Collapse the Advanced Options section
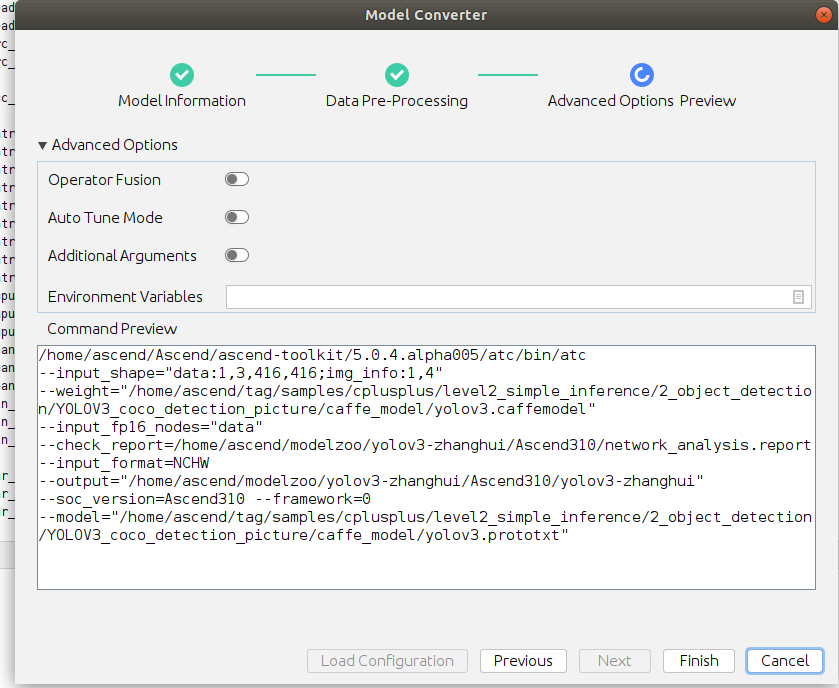Image resolution: width=839 pixels, height=688 pixels. [x=42, y=145]
